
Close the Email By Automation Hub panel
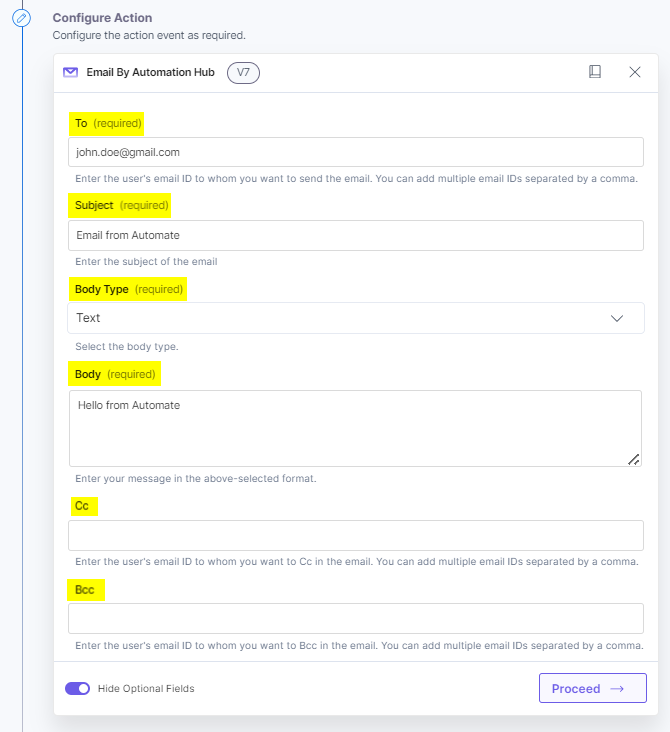(635, 72)
